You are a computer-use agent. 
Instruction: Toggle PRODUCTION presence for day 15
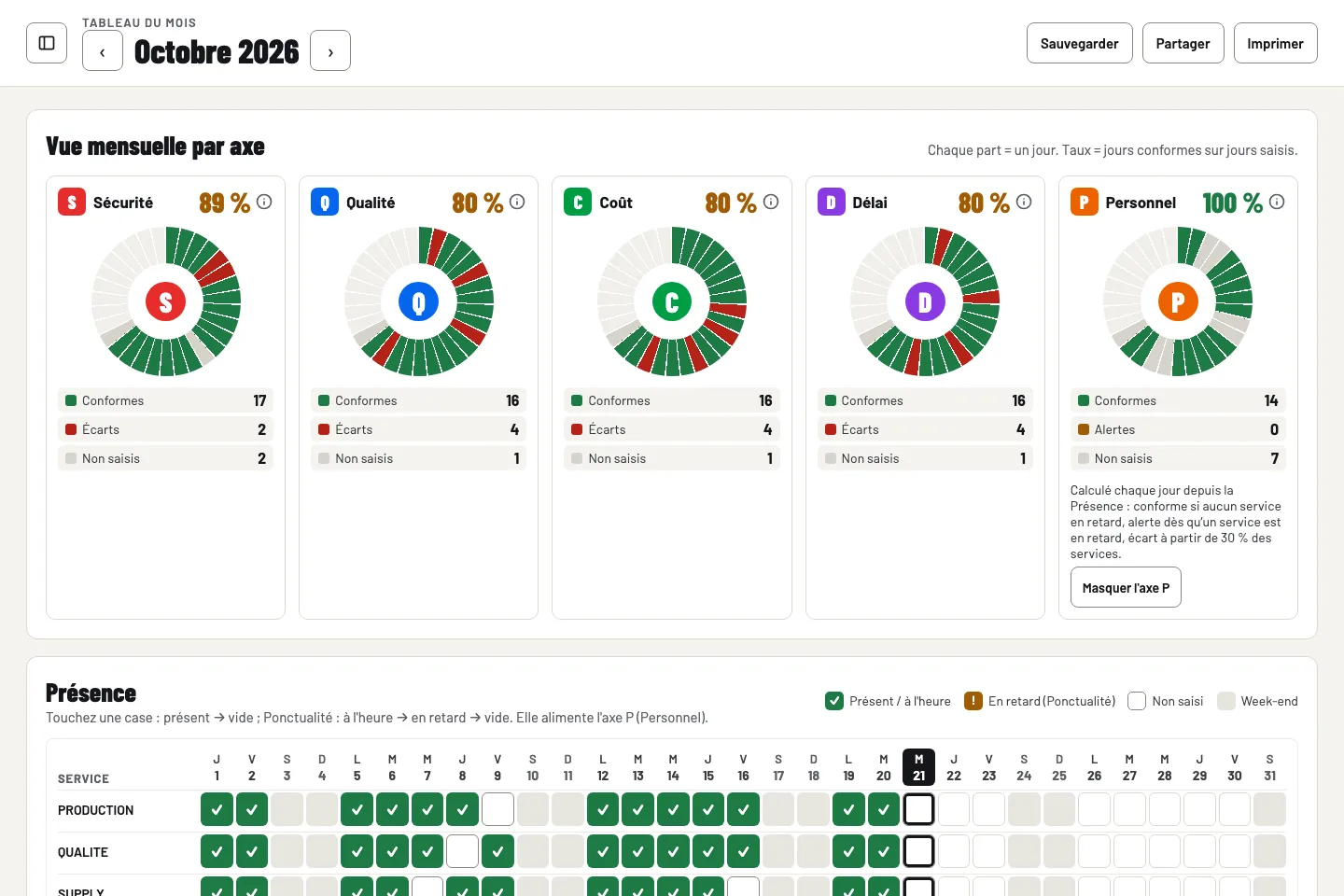(708, 809)
